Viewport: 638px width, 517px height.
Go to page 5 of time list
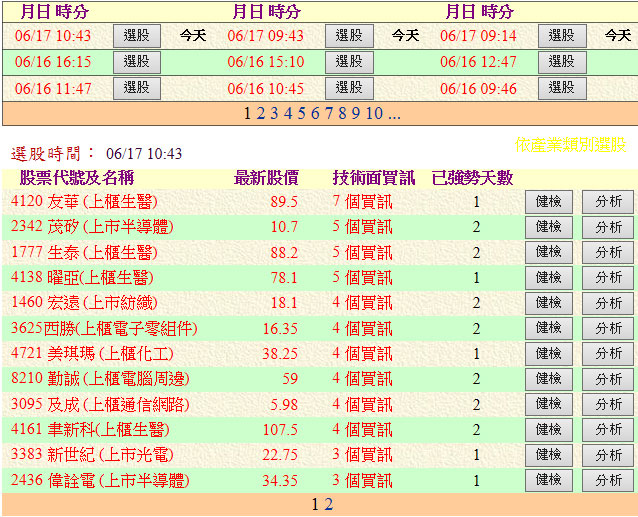302,113
